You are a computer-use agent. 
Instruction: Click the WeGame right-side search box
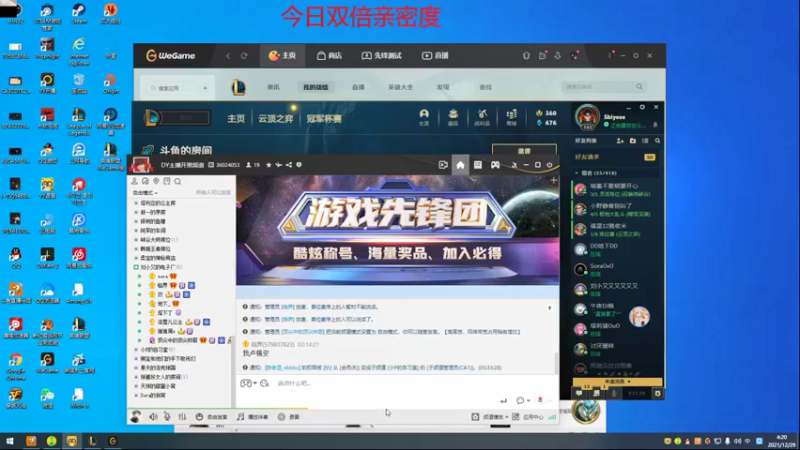coord(604,87)
